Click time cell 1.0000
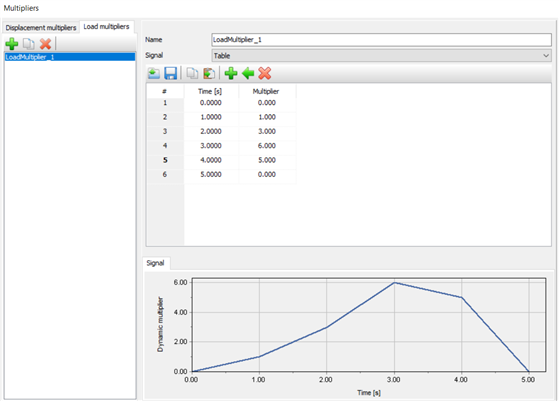 tap(211, 117)
